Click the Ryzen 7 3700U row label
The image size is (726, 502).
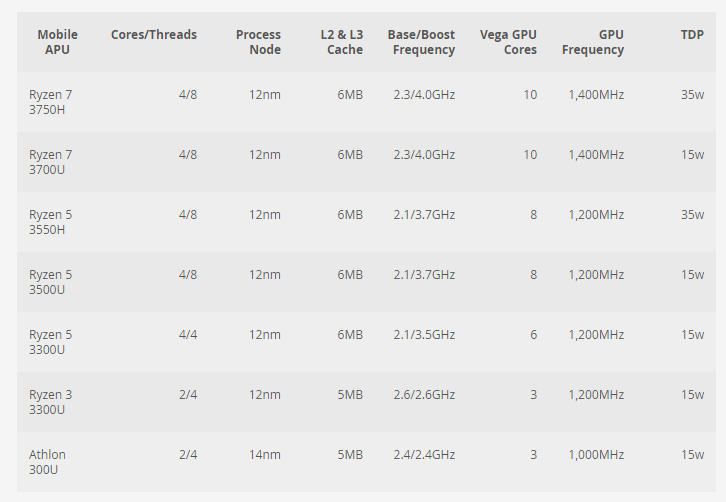pos(50,162)
